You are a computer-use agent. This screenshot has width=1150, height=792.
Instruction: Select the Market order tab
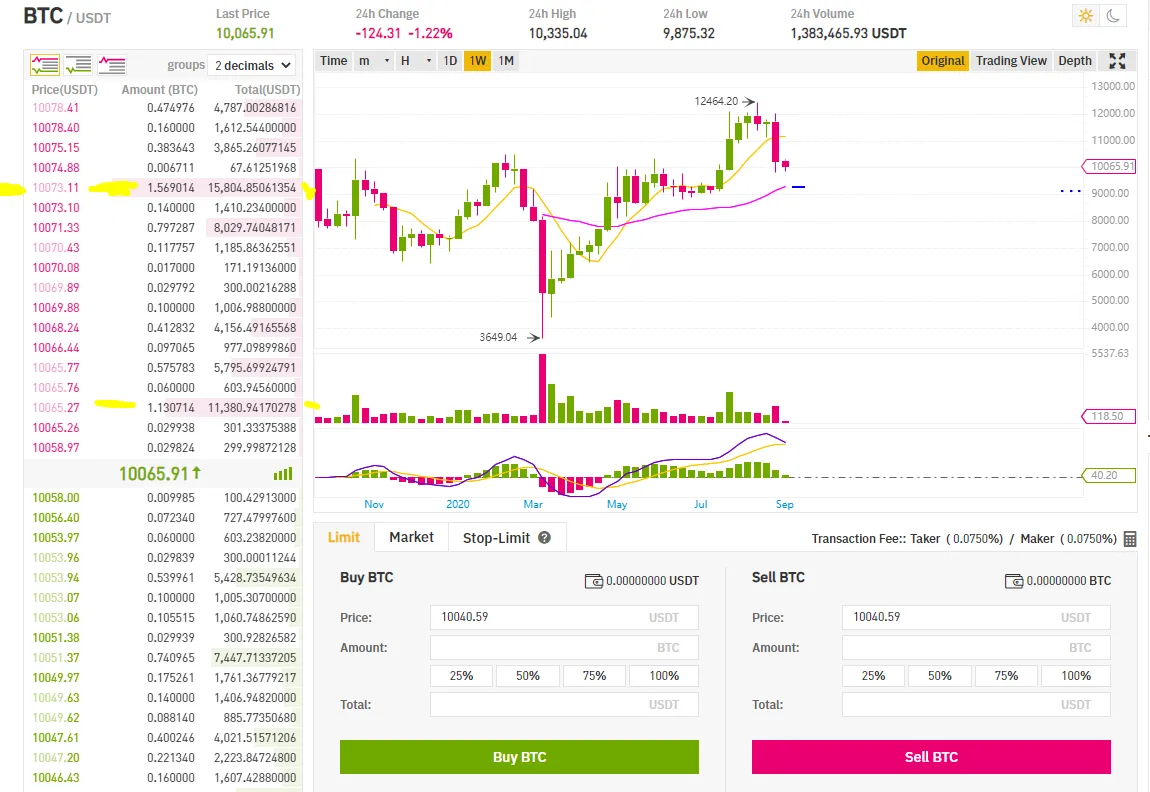[411, 538]
